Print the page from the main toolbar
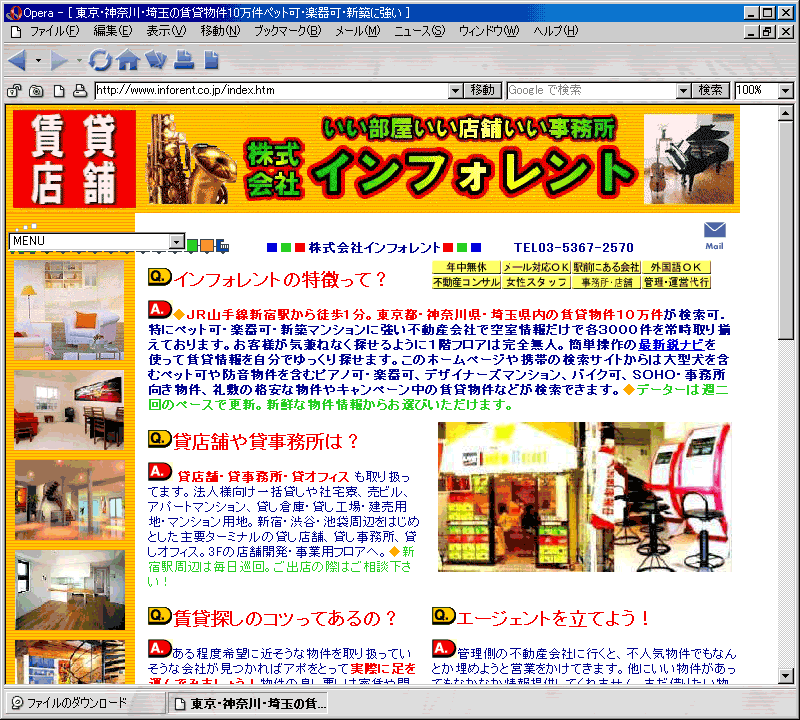The width and height of the screenshot is (800, 720). (184, 60)
